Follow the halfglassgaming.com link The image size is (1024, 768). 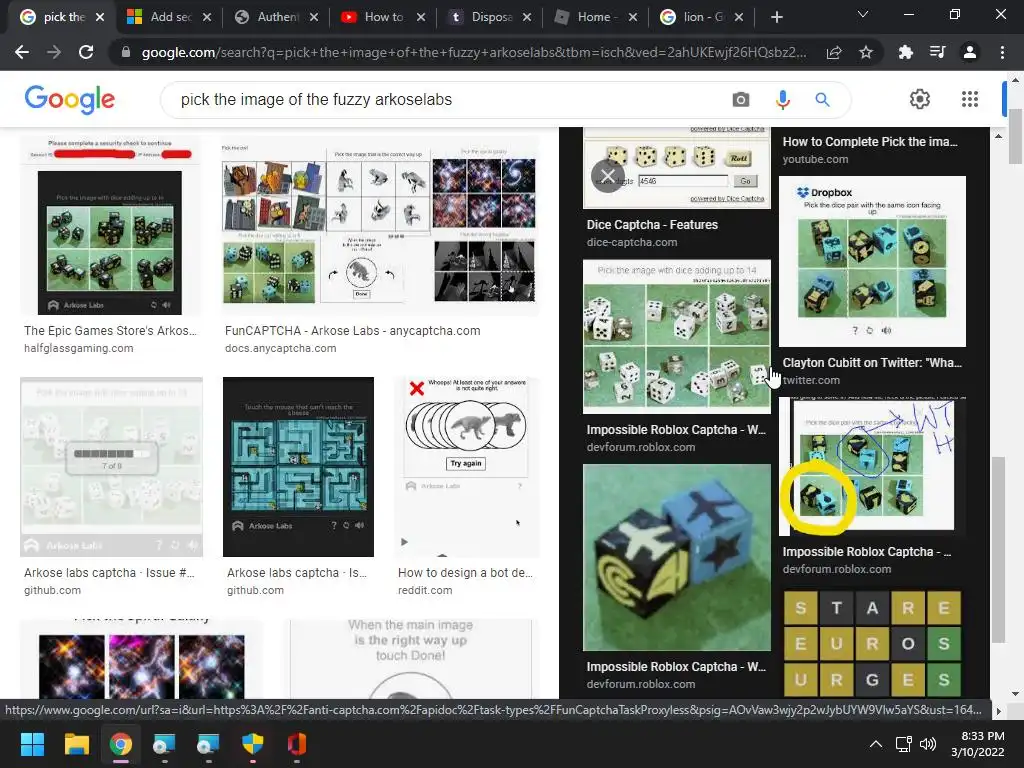(78, 348)
